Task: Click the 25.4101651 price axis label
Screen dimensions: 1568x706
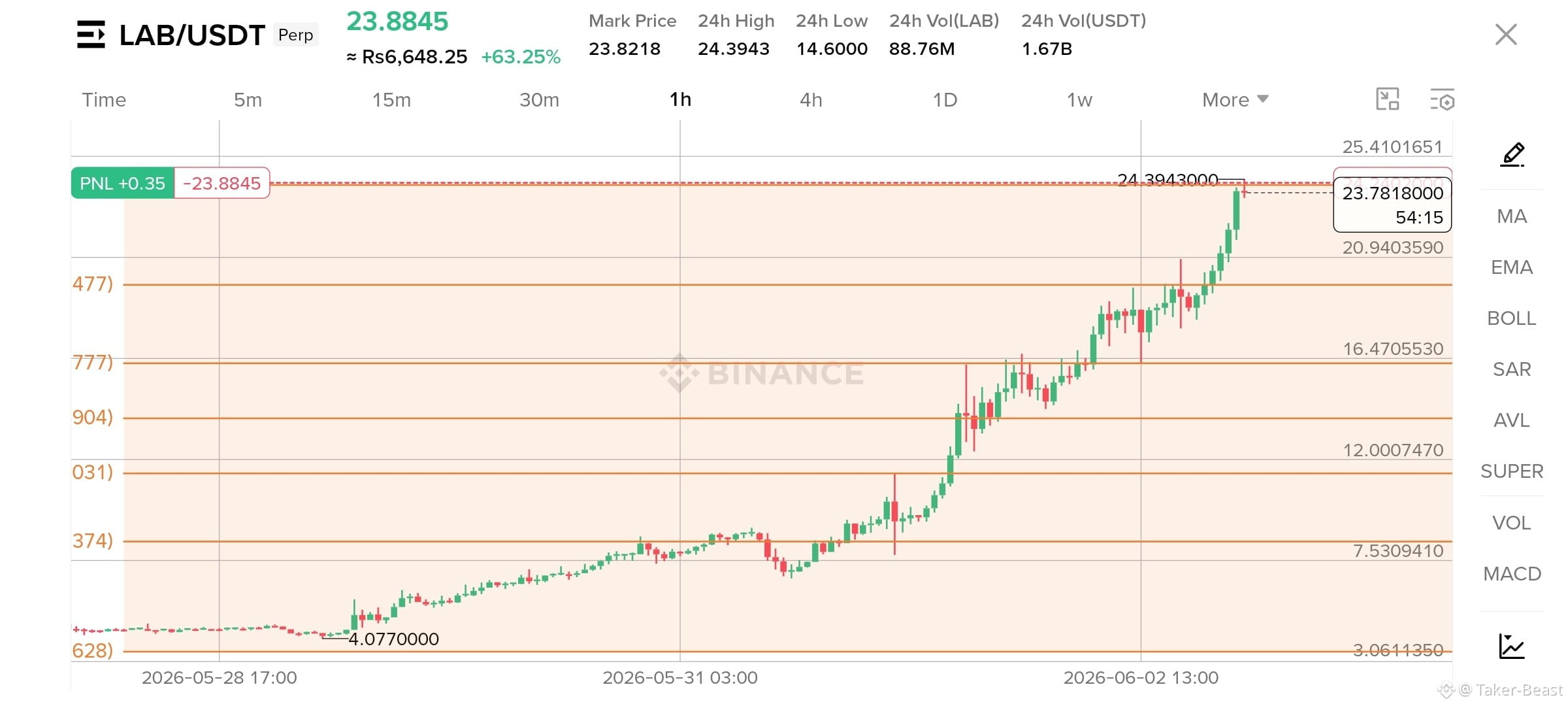Action: (1392, 146)
